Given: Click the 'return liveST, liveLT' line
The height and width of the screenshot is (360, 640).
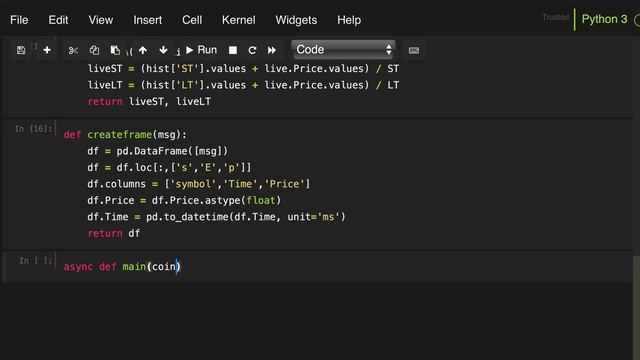Looking at the screenshot, I should pyautogui.click(x=149, y=102).
